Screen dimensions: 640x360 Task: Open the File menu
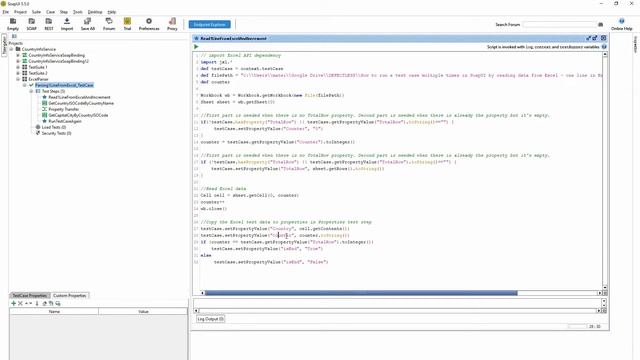pos(6,12)
